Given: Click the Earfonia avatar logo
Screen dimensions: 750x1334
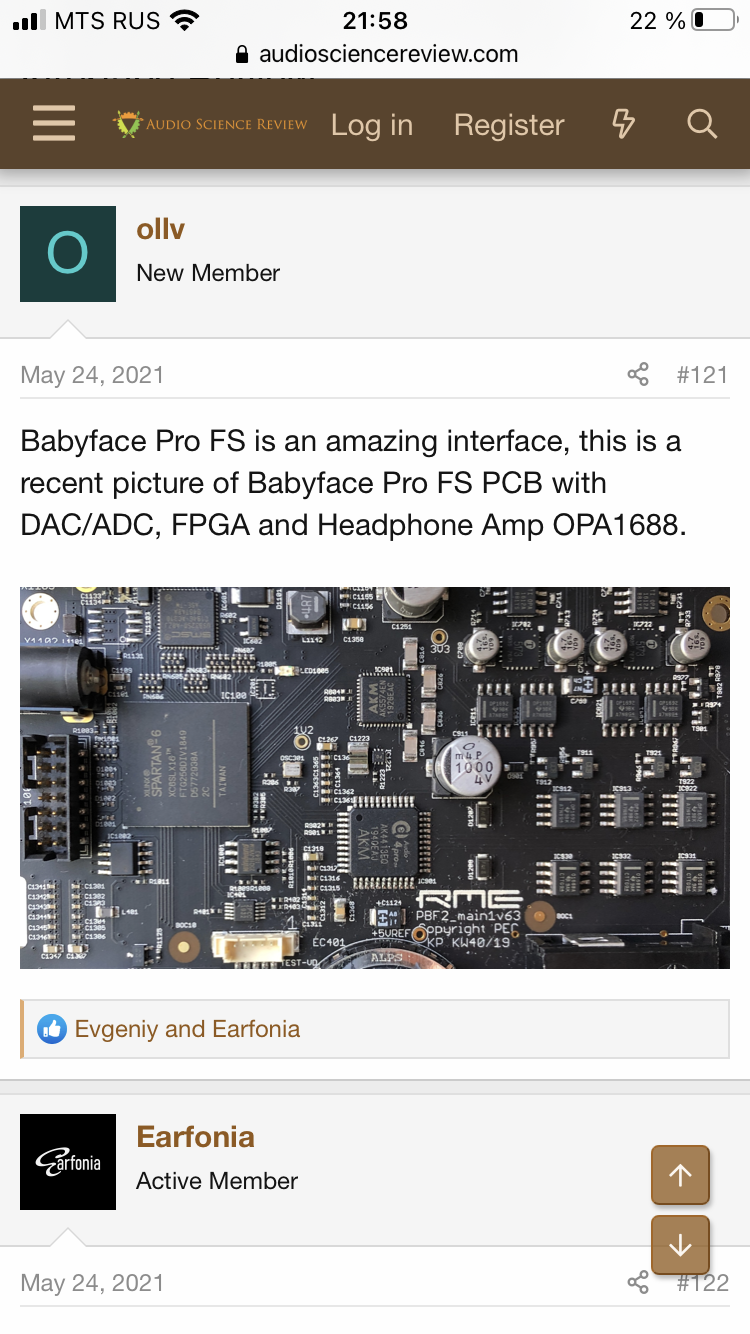Looking at the screenshot, I should [x=68, y=1162].
